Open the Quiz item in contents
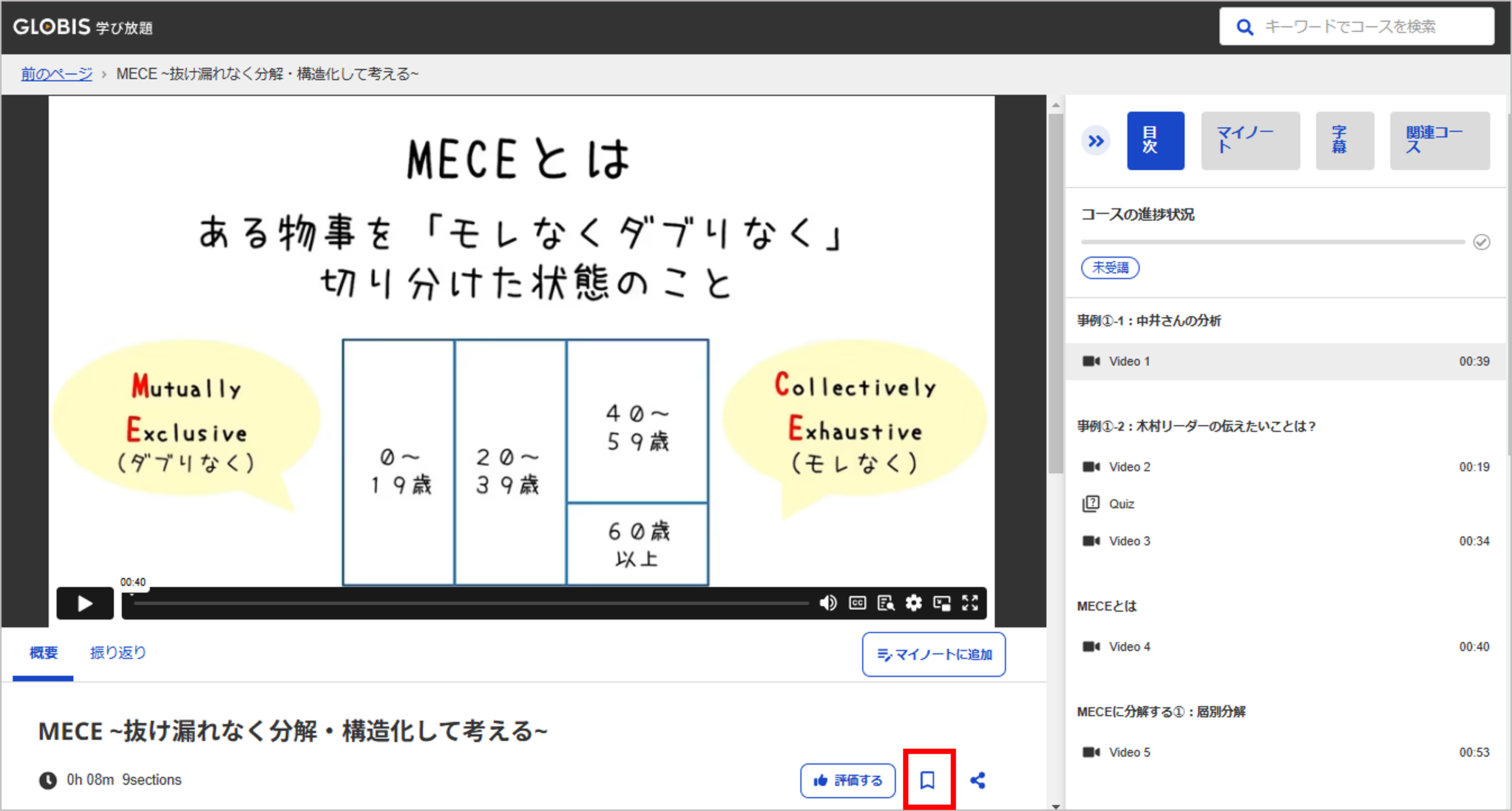This screenshot has width=1512, height=811. (1121, 504)
